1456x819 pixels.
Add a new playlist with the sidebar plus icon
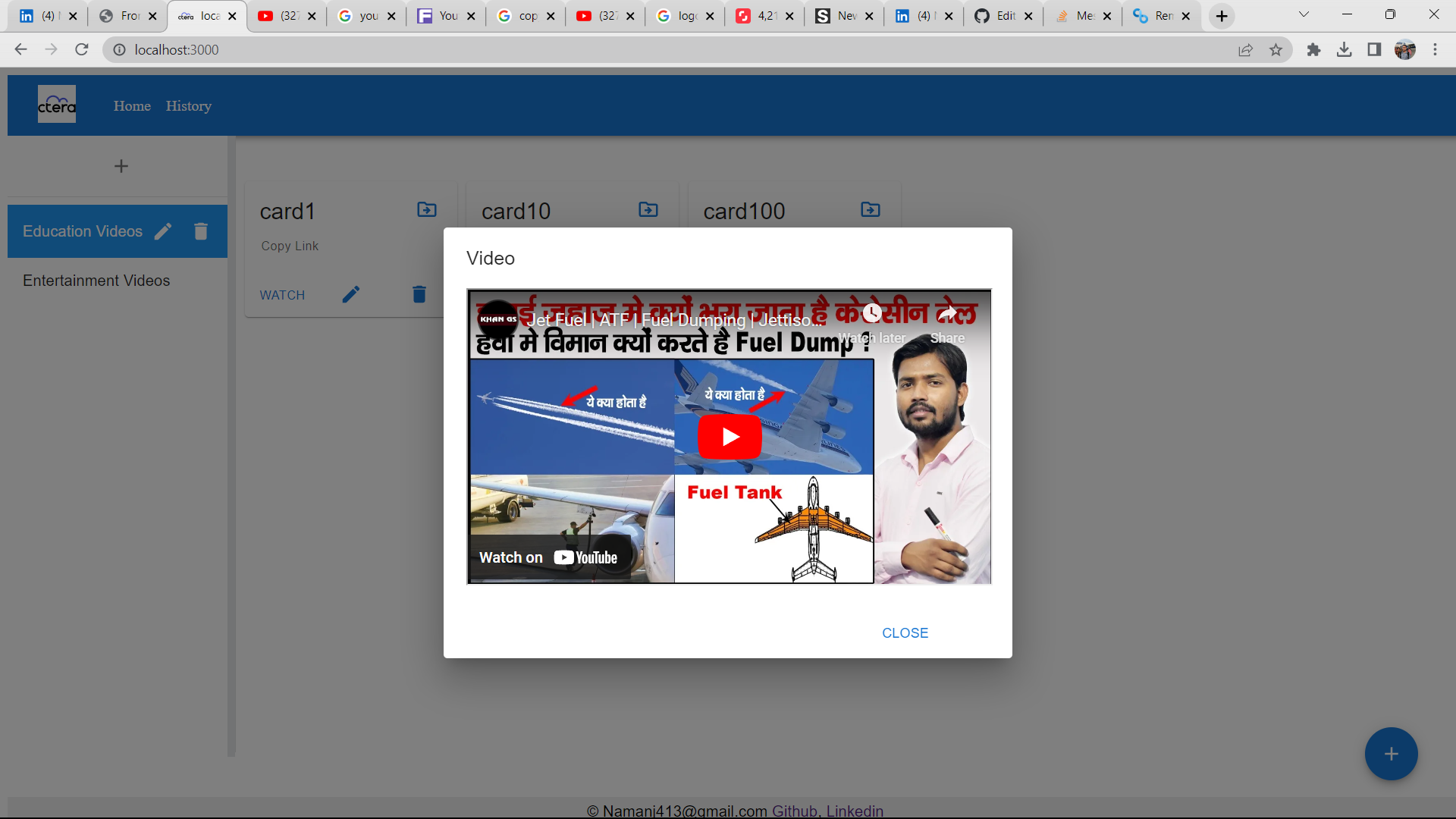click(121, 166)
